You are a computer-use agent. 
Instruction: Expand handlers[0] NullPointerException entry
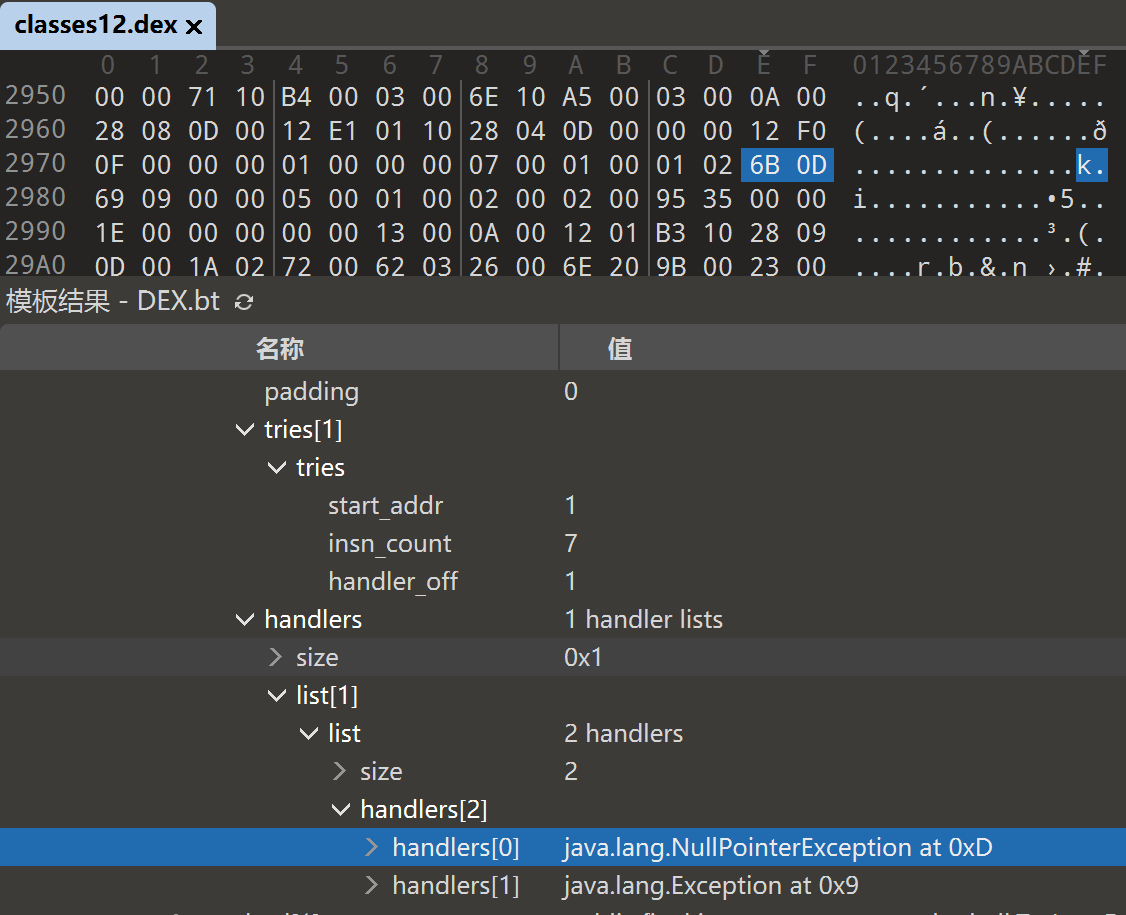[x=371, y=847]
